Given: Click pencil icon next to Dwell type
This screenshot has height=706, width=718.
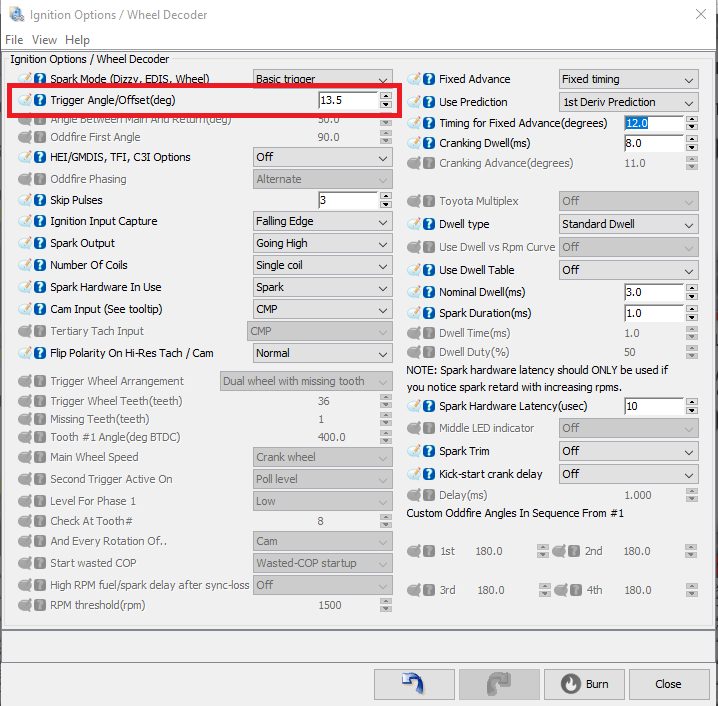Looking at the screenshot, I should tap(414, 224).
